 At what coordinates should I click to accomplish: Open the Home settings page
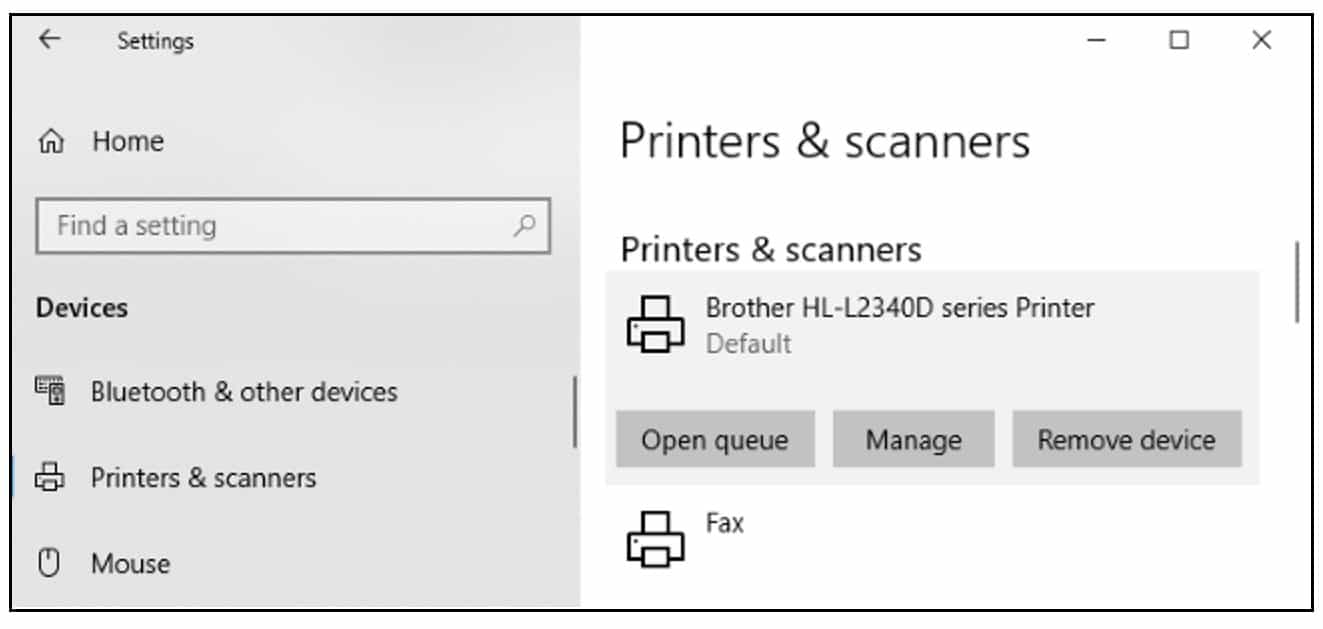click(127, 142)
